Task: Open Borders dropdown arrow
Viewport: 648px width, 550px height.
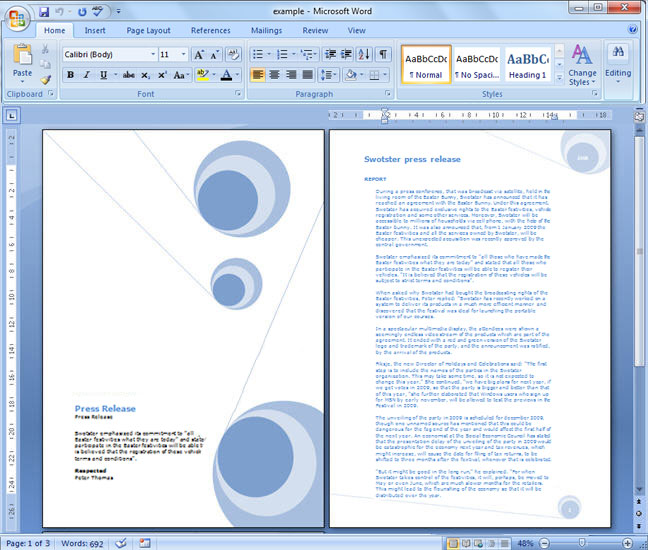Action: pos(385,75)
